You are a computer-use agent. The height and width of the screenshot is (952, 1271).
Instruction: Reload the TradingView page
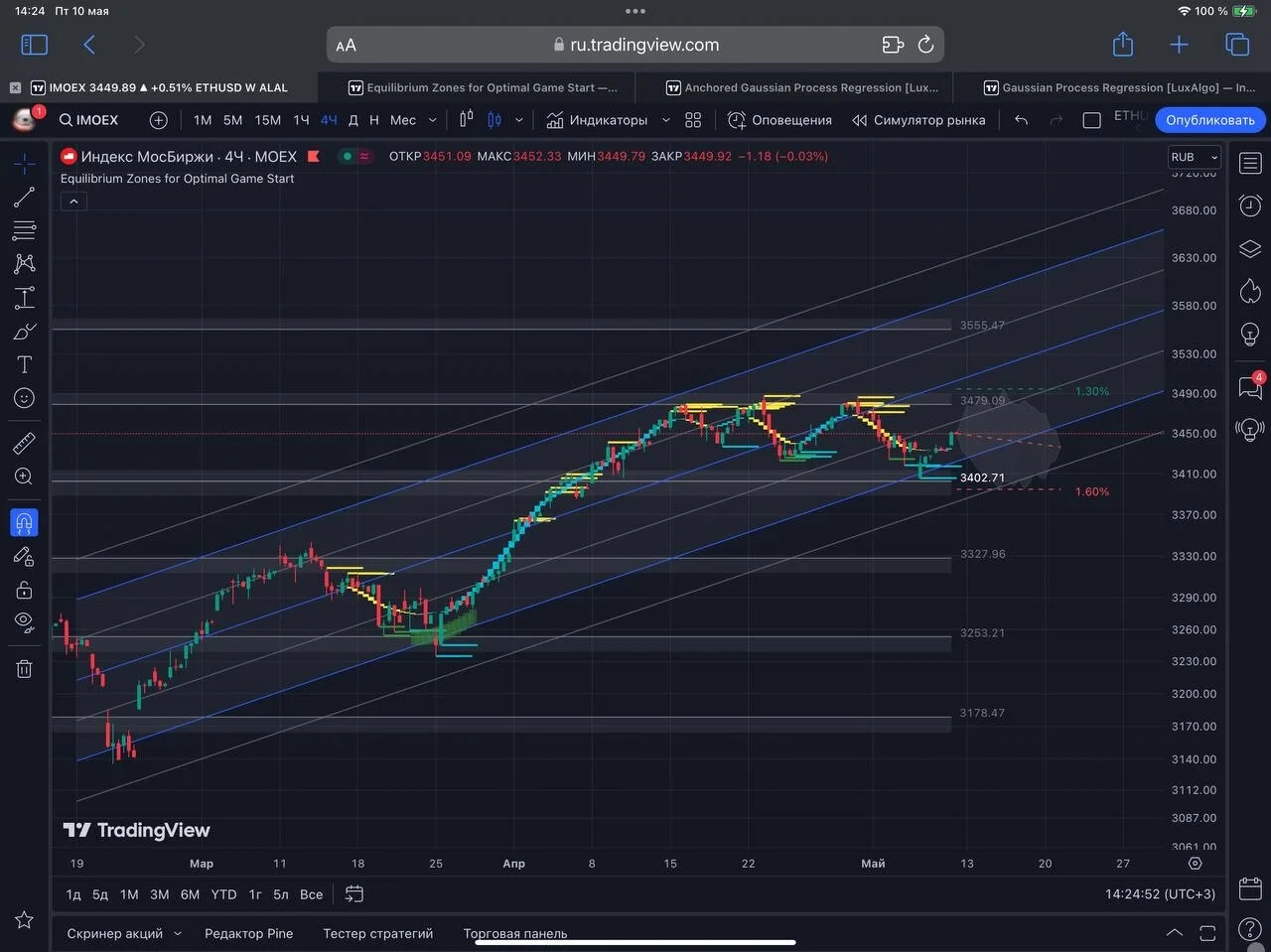click(x=925, y=45)
